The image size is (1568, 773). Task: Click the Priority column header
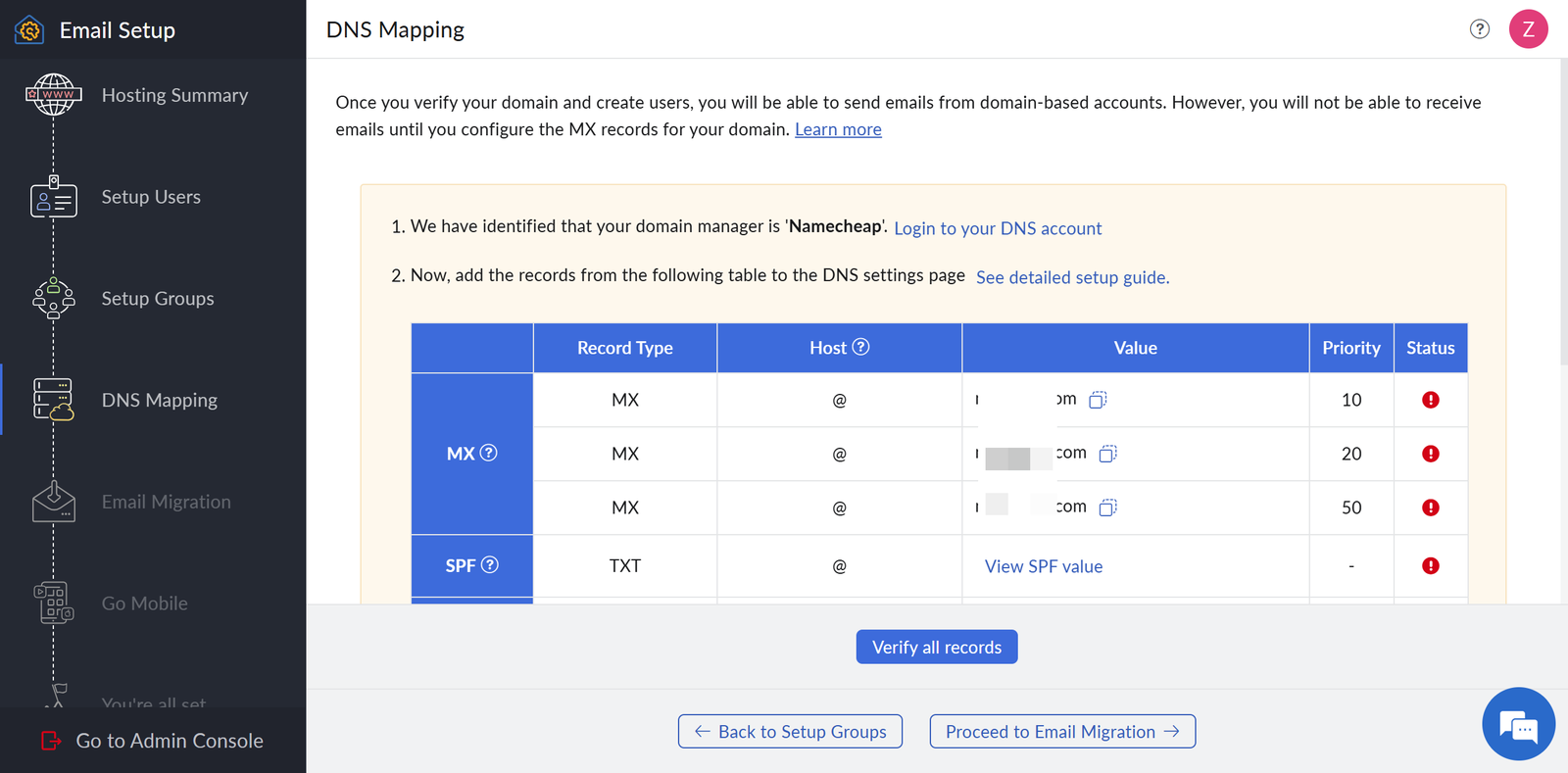pyautogui.click(x=1351, y=348)
